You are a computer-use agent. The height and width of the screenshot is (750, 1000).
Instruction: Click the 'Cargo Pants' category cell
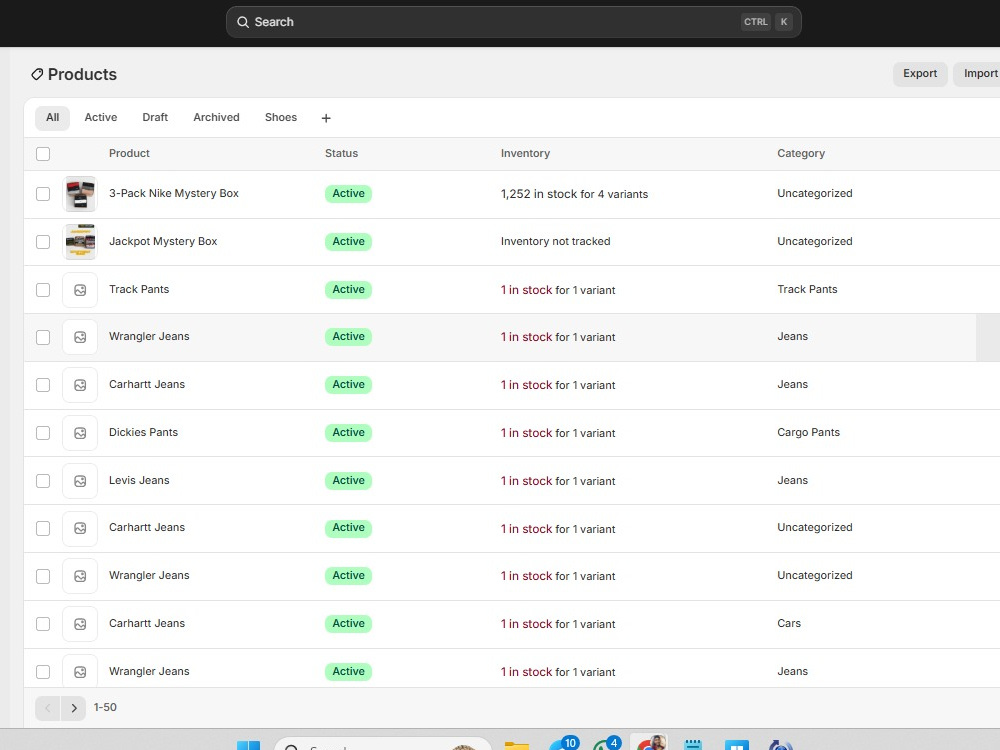pos(808,432)
